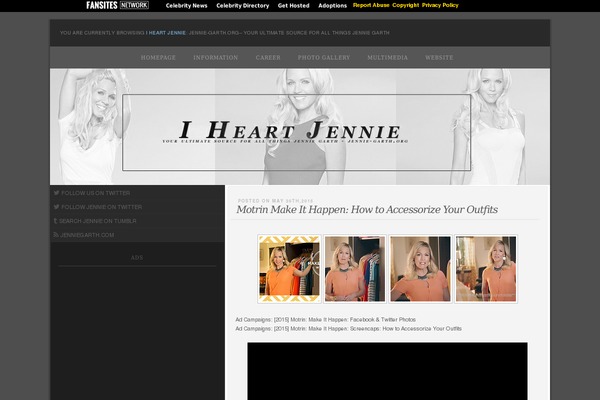The height and width of the screenshot is (400, 600).
Task: Open Facebook & Twitter Photos gallery link
Action: click(325, 320)
